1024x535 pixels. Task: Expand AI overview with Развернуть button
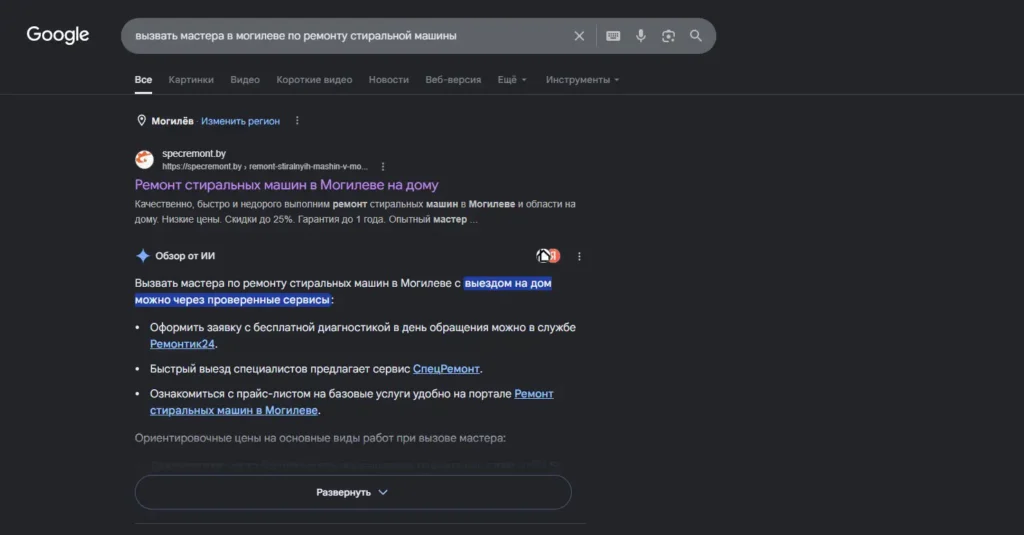(353, 492)
